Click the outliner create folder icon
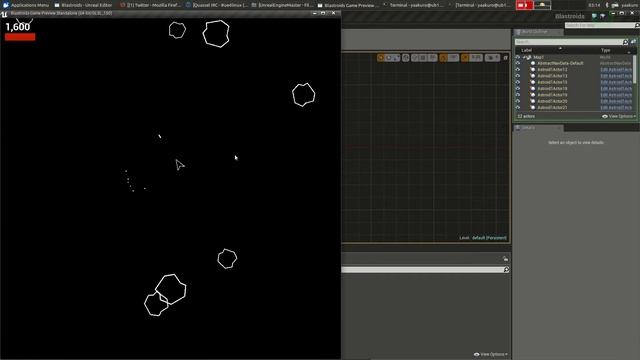640x360 pixels. [x=633, y=42]
